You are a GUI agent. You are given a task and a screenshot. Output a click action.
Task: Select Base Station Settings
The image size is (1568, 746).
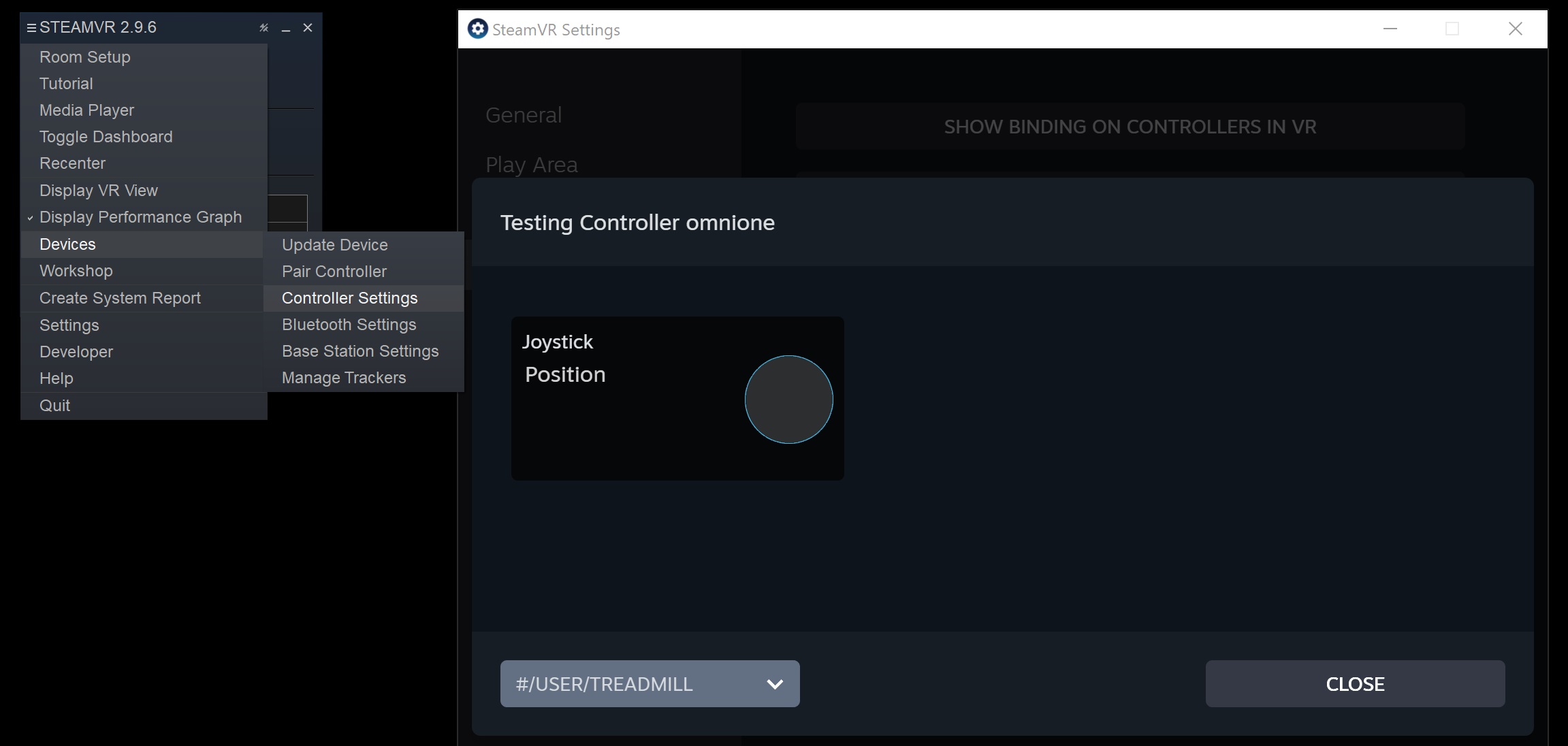[364, 351]
